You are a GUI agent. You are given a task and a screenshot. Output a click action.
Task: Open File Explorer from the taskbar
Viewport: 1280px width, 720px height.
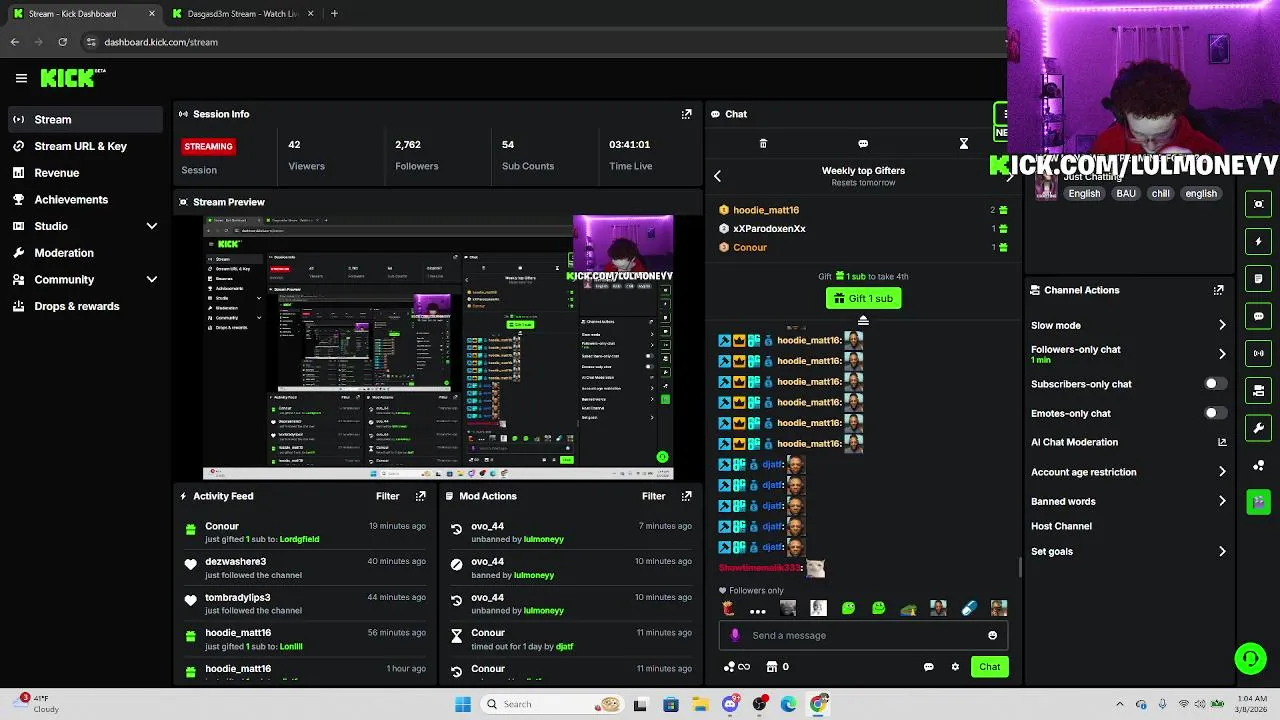coord(700,704)
